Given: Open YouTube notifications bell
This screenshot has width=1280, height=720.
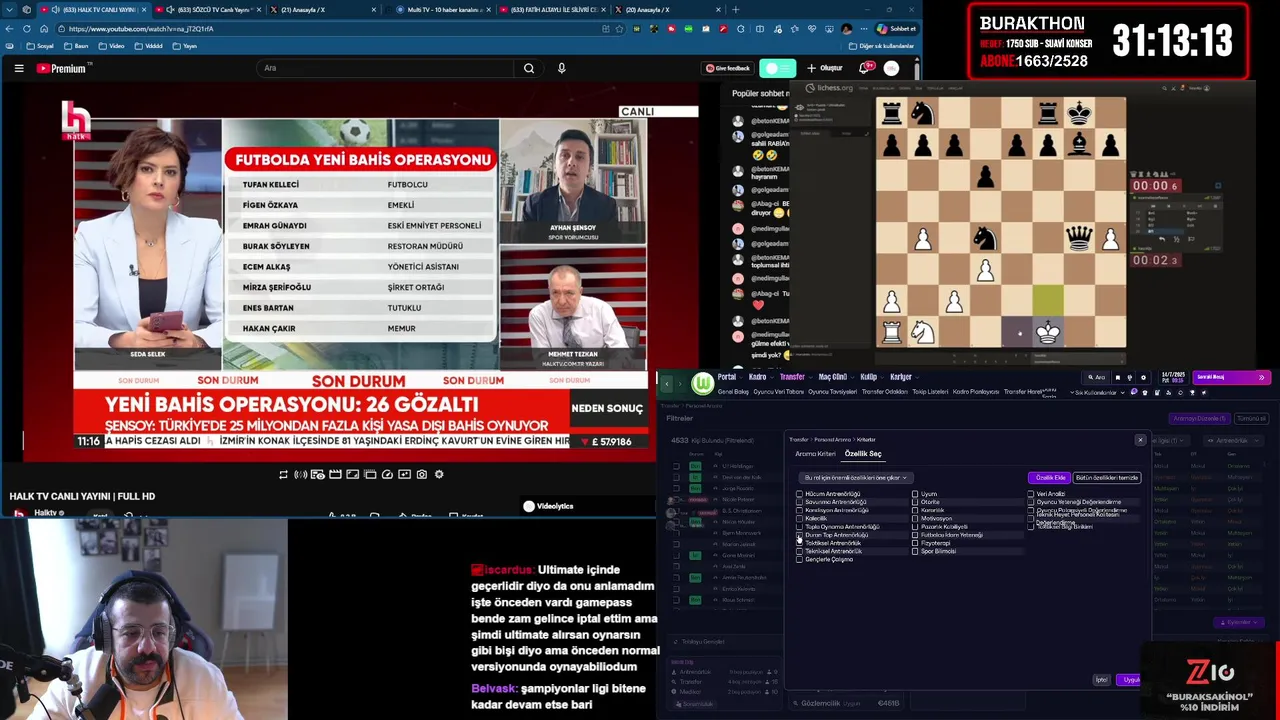Looking at the screenshot, I should pyautogui.click(x=864, y=68).
